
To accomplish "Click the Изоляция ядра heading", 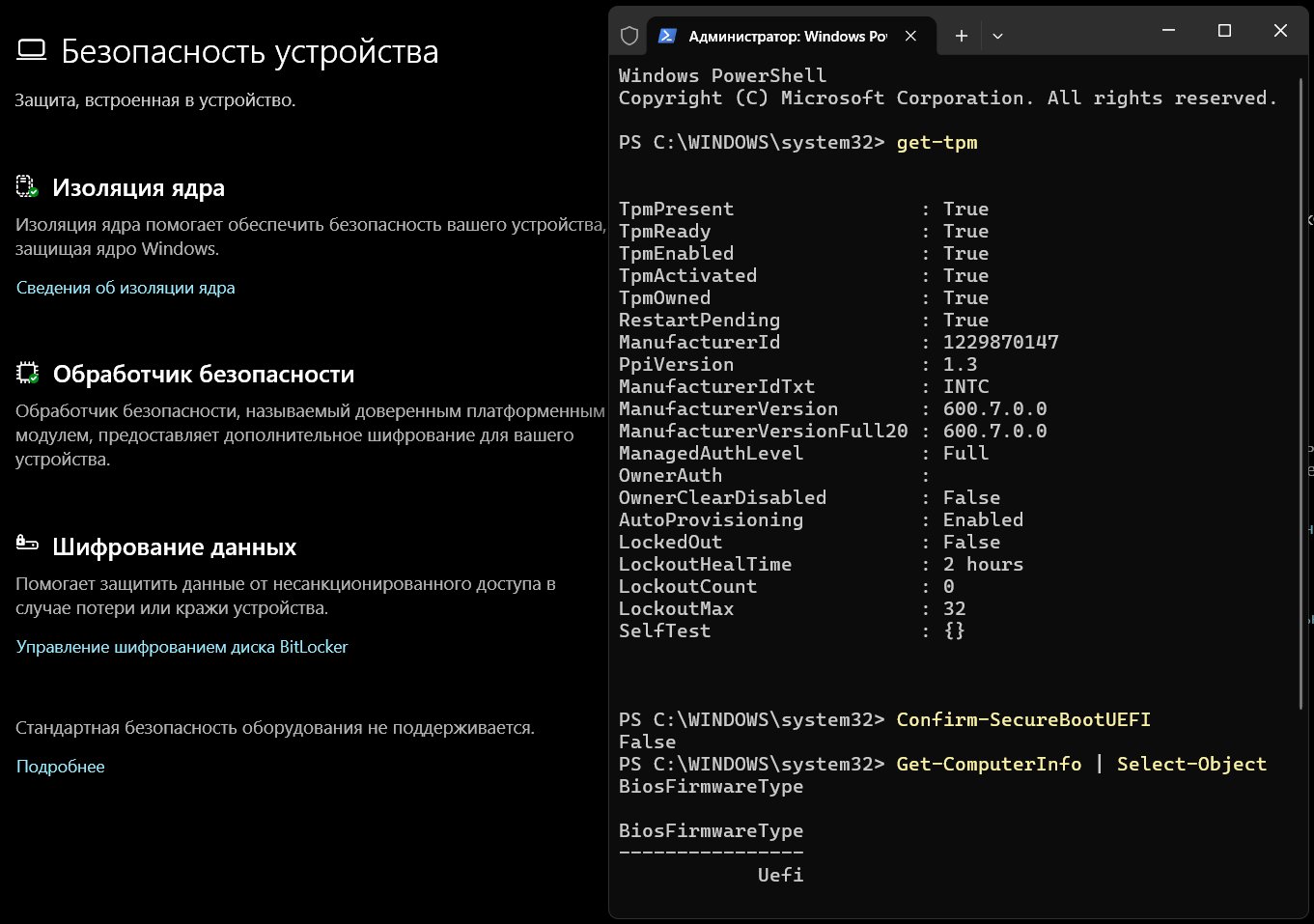I will point(138,188).
